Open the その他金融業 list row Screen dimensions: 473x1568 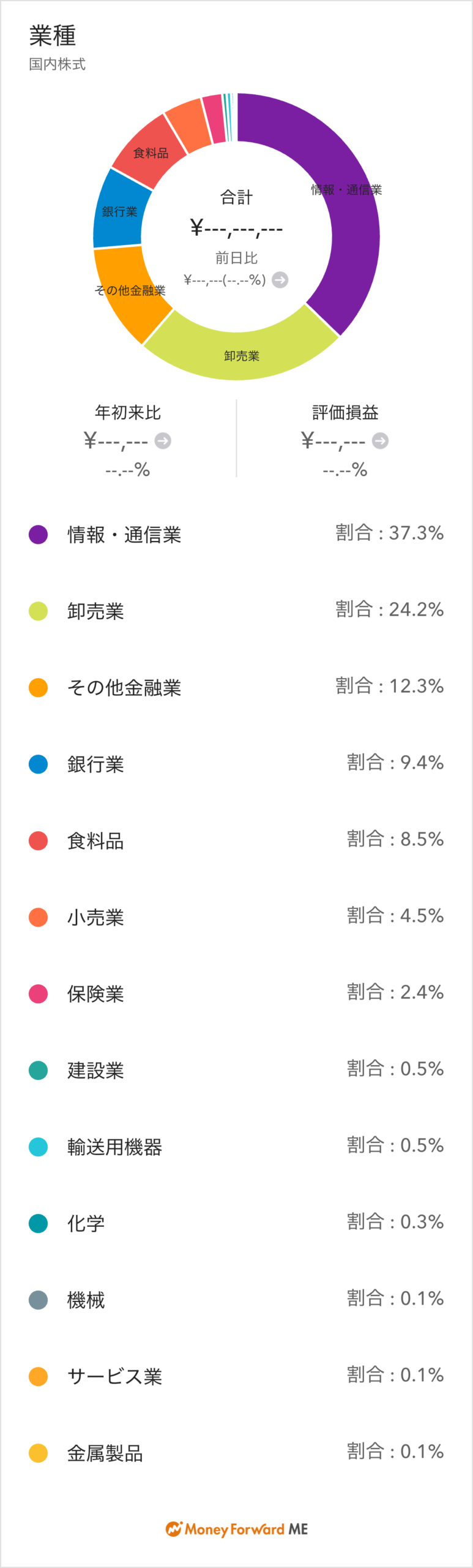click(x=124, y=687)
